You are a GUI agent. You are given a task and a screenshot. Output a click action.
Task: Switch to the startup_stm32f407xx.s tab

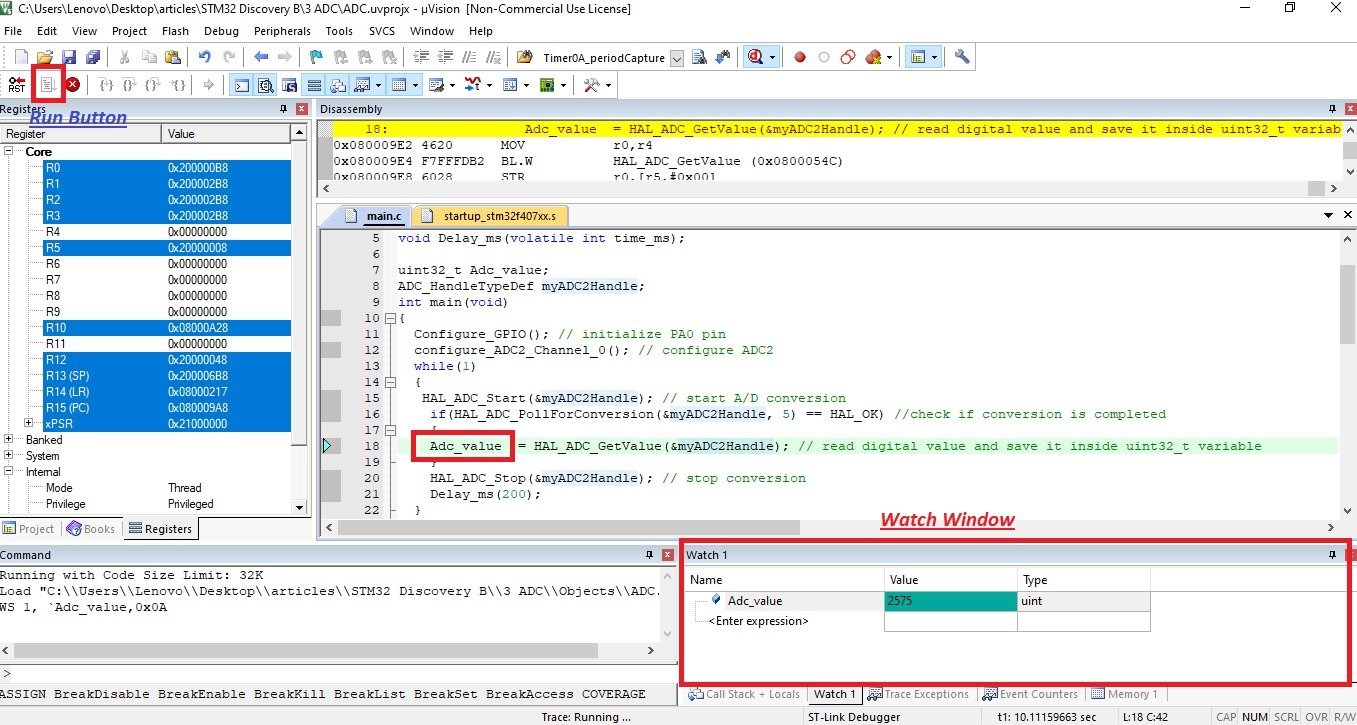click(x=492, y=215)
